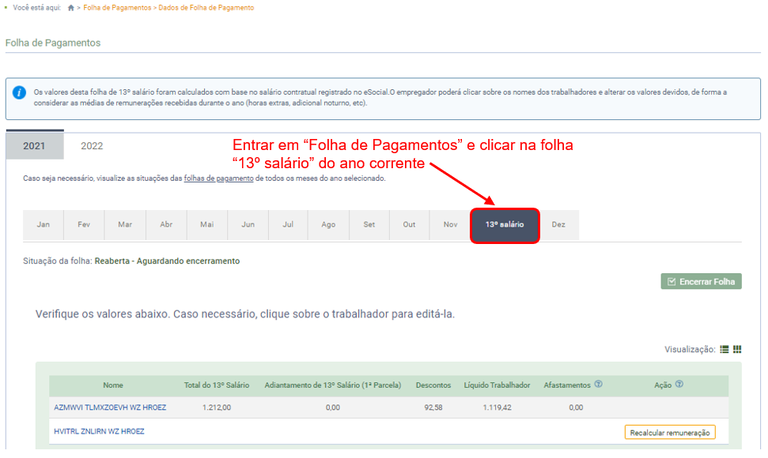This screenshot has width=768, height=458.
Task: Open the 2021 year tab
Action: click(34, 146)
